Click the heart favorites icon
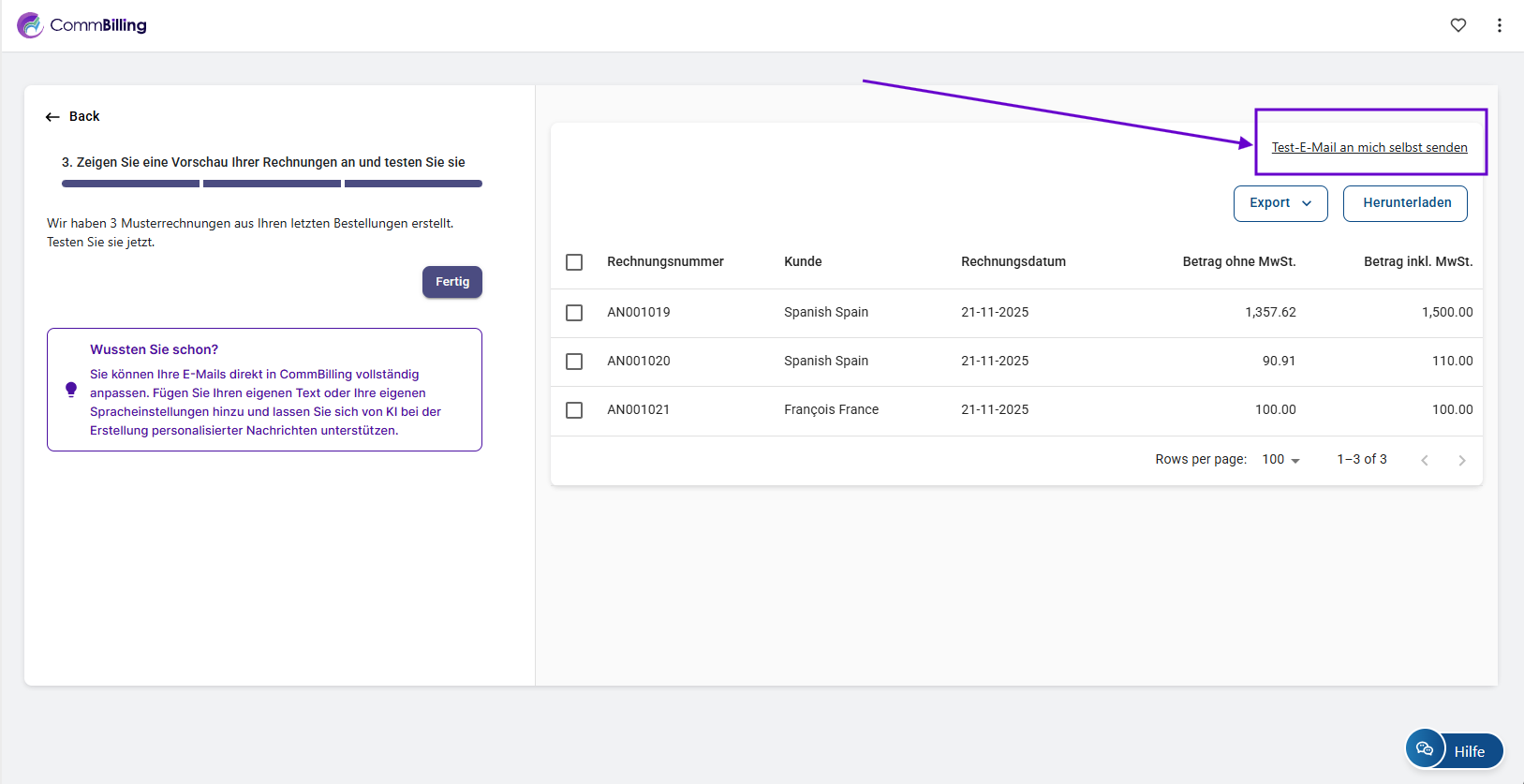Screen dimensions: 1524x784 [x=1457, y=25]
